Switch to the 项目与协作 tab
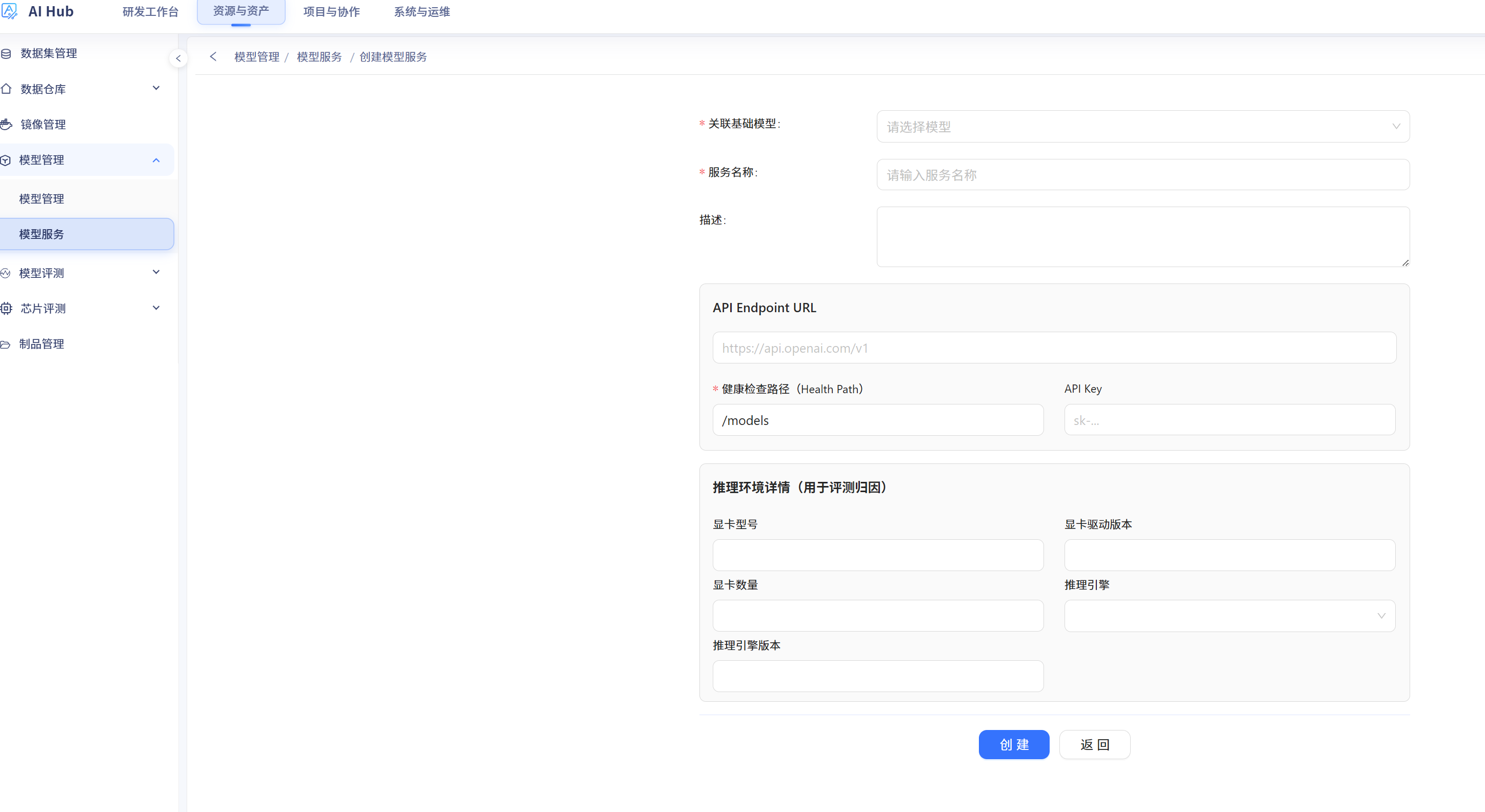Viewport: 1485px width, 812px height. coord(331,11)
